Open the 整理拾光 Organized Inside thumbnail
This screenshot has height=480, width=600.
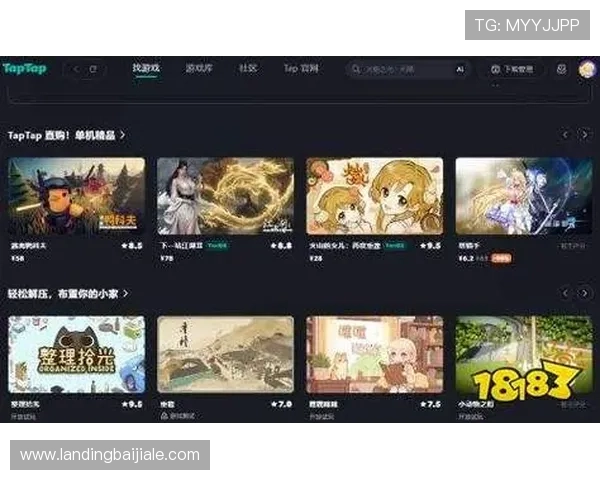(x=77, y=354)
